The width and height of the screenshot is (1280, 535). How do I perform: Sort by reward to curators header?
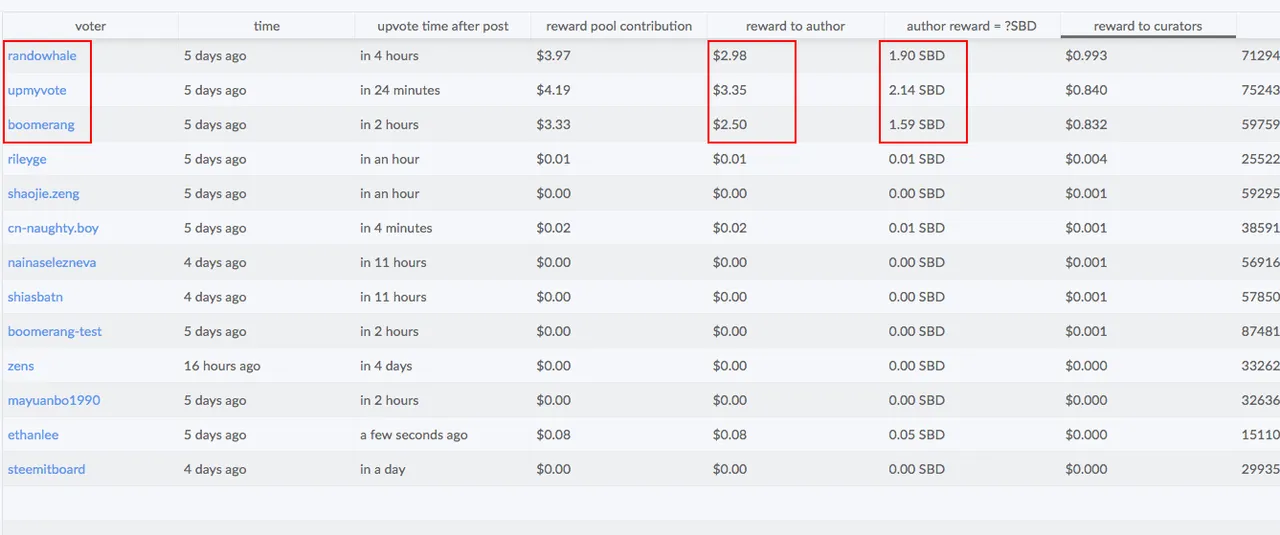(x=1148, y=26)
